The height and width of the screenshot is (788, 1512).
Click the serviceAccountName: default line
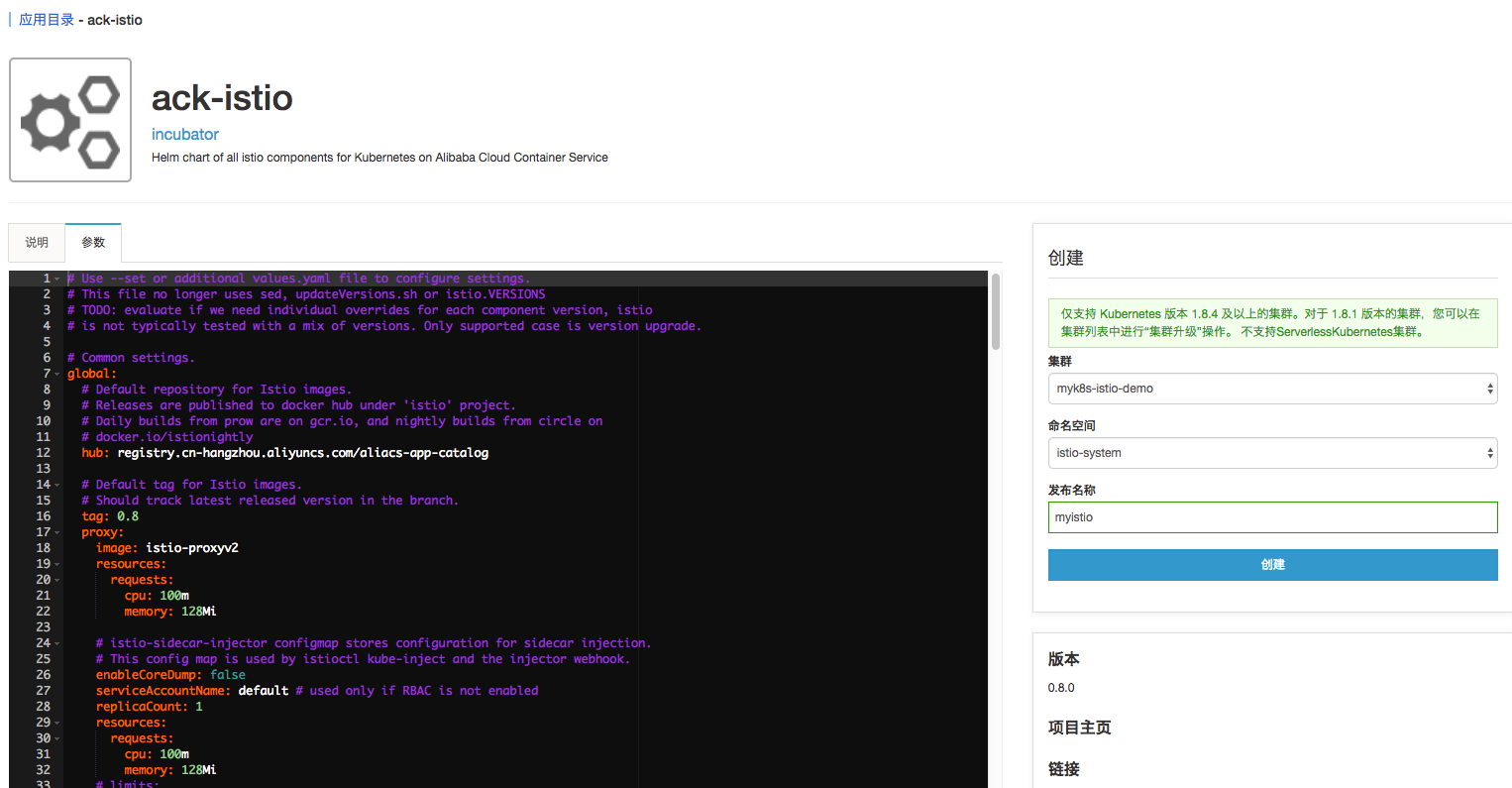point(317,691)
